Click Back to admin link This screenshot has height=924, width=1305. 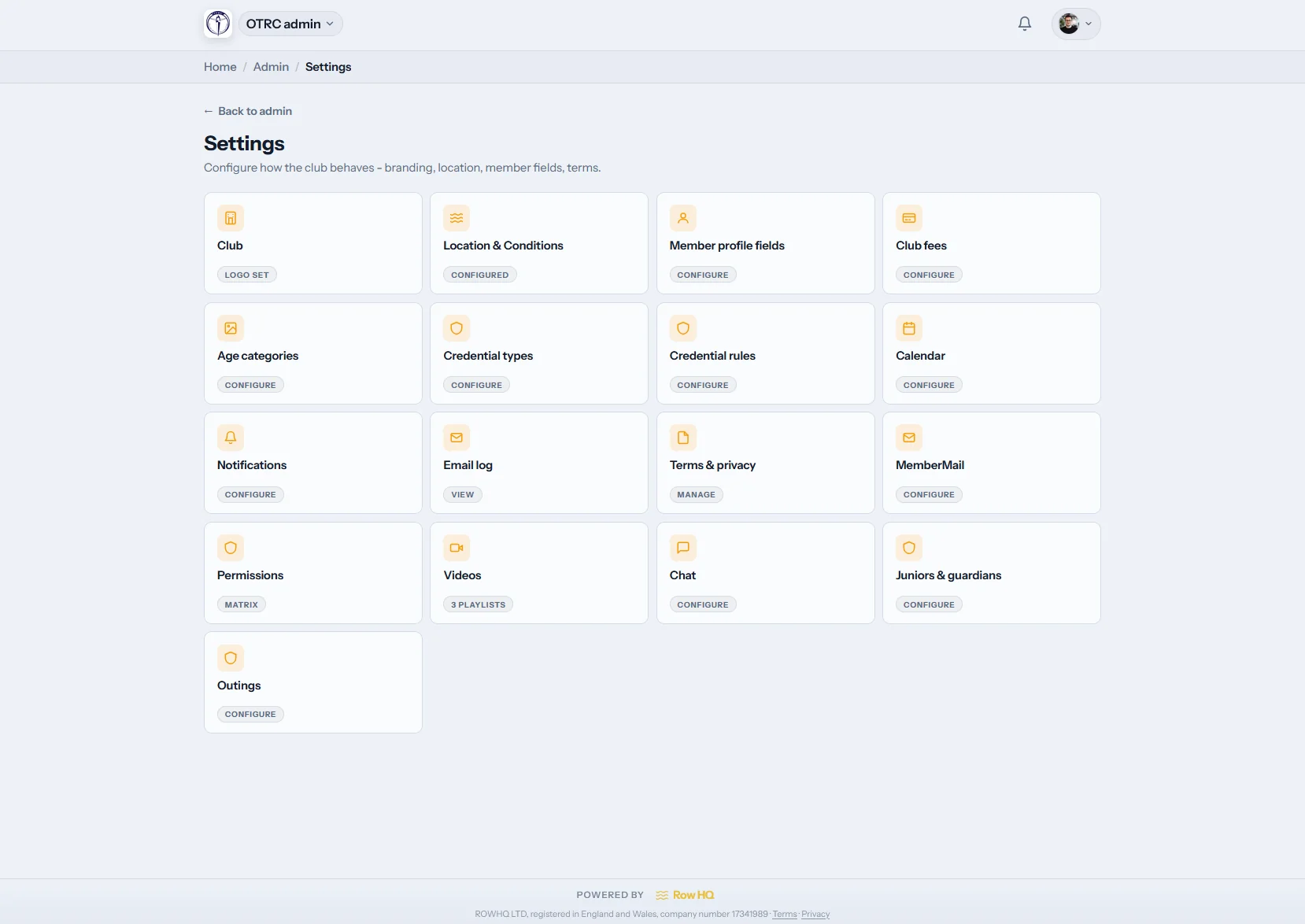coord(248,111)
